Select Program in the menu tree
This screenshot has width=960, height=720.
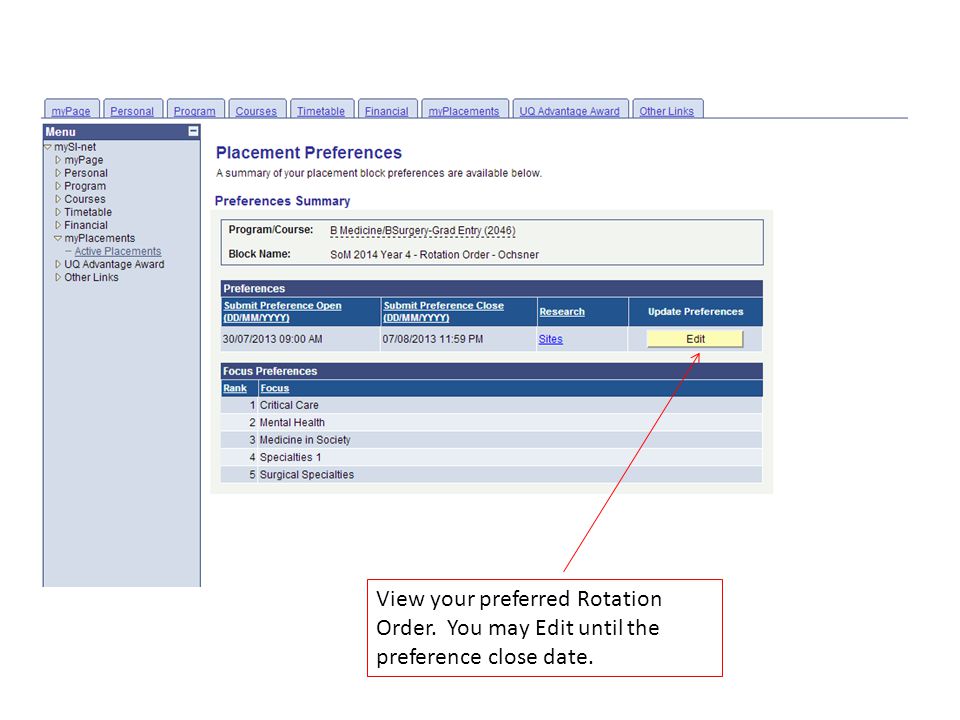[x=85, y=186]
